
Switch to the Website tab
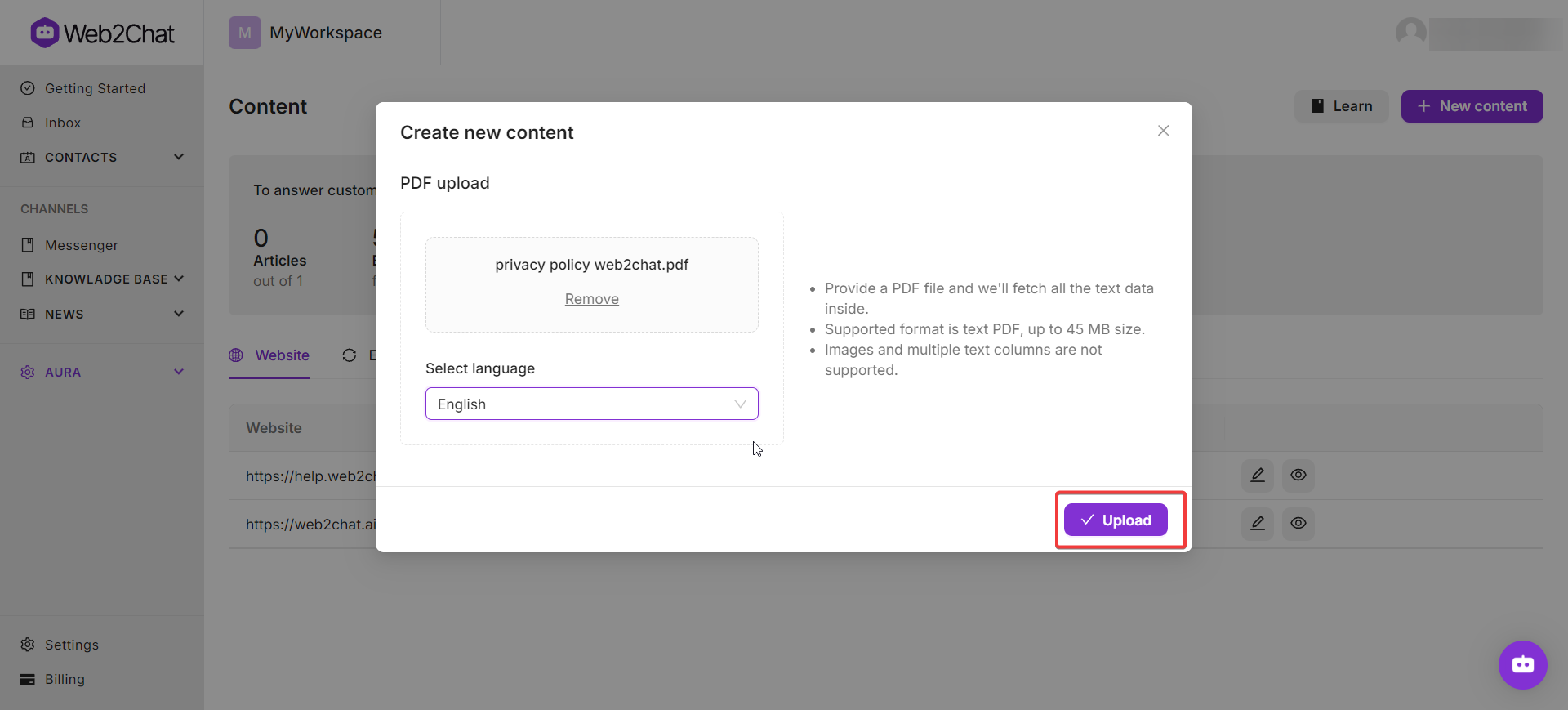pyautogui.click(x=269, y=355)
